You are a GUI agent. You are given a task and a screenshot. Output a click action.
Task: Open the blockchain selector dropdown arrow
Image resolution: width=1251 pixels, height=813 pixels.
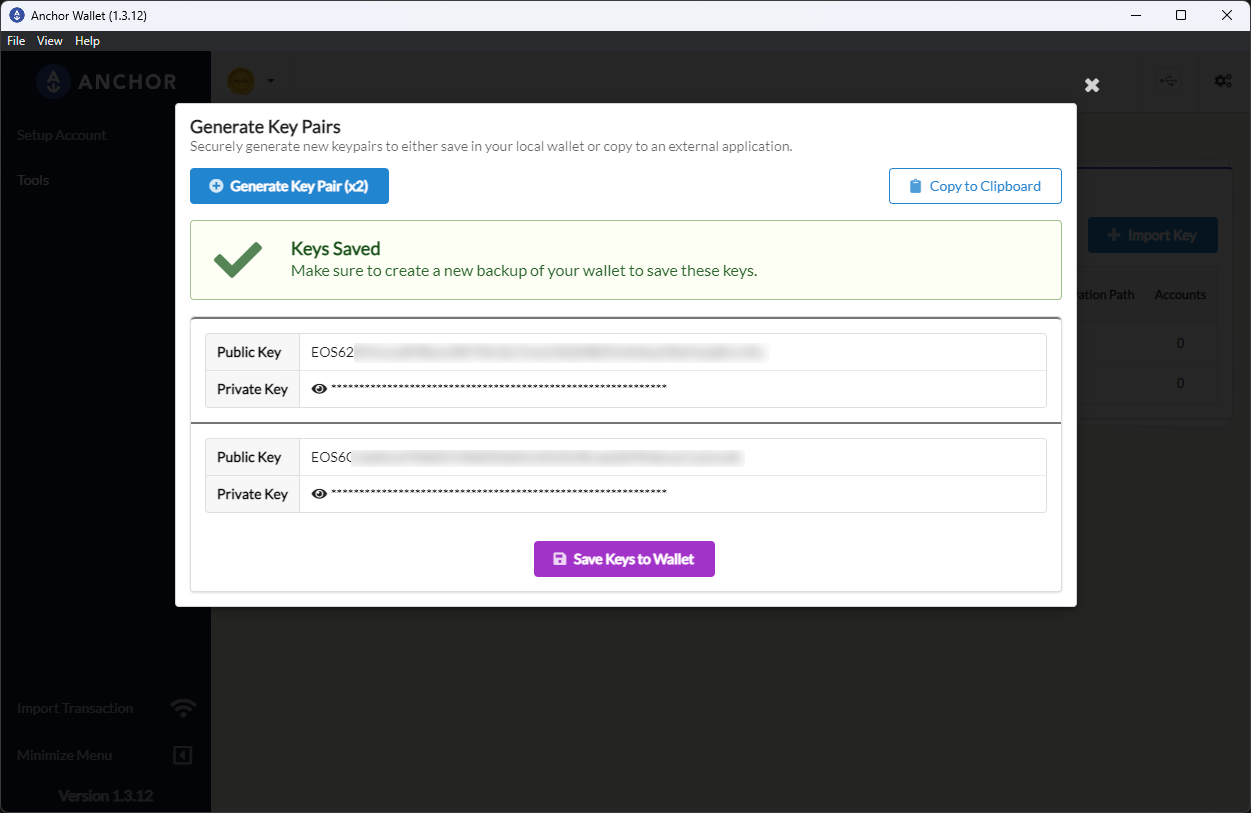[268, 80]
